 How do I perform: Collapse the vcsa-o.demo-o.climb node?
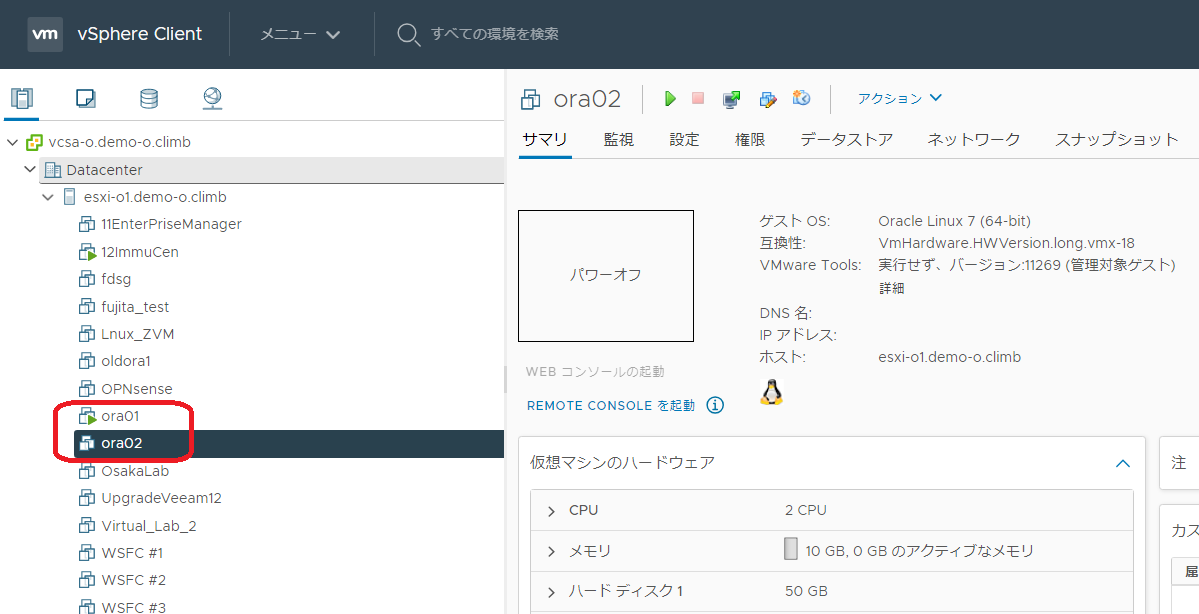pyautogui.click(x=12, y=142)
